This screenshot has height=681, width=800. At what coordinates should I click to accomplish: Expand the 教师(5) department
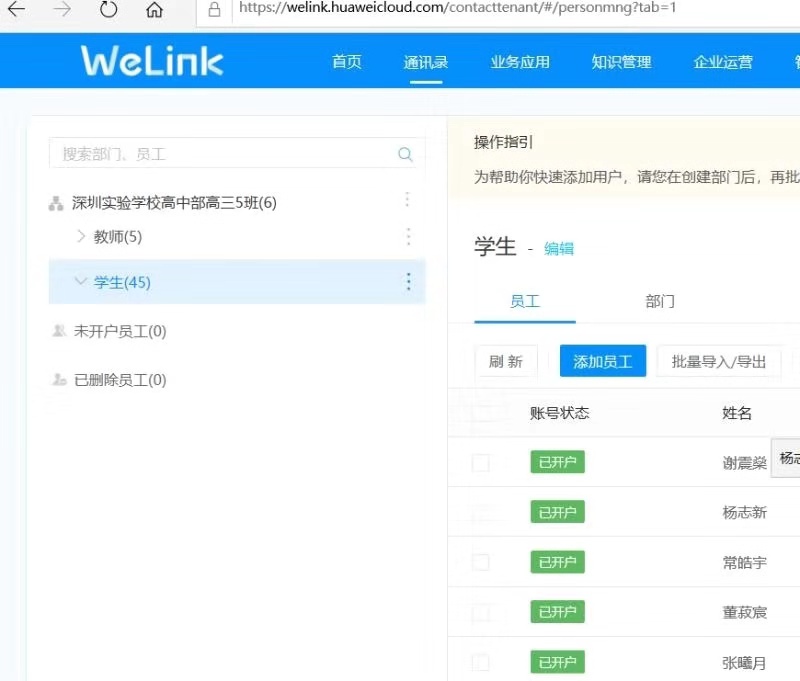coord(81,236)
